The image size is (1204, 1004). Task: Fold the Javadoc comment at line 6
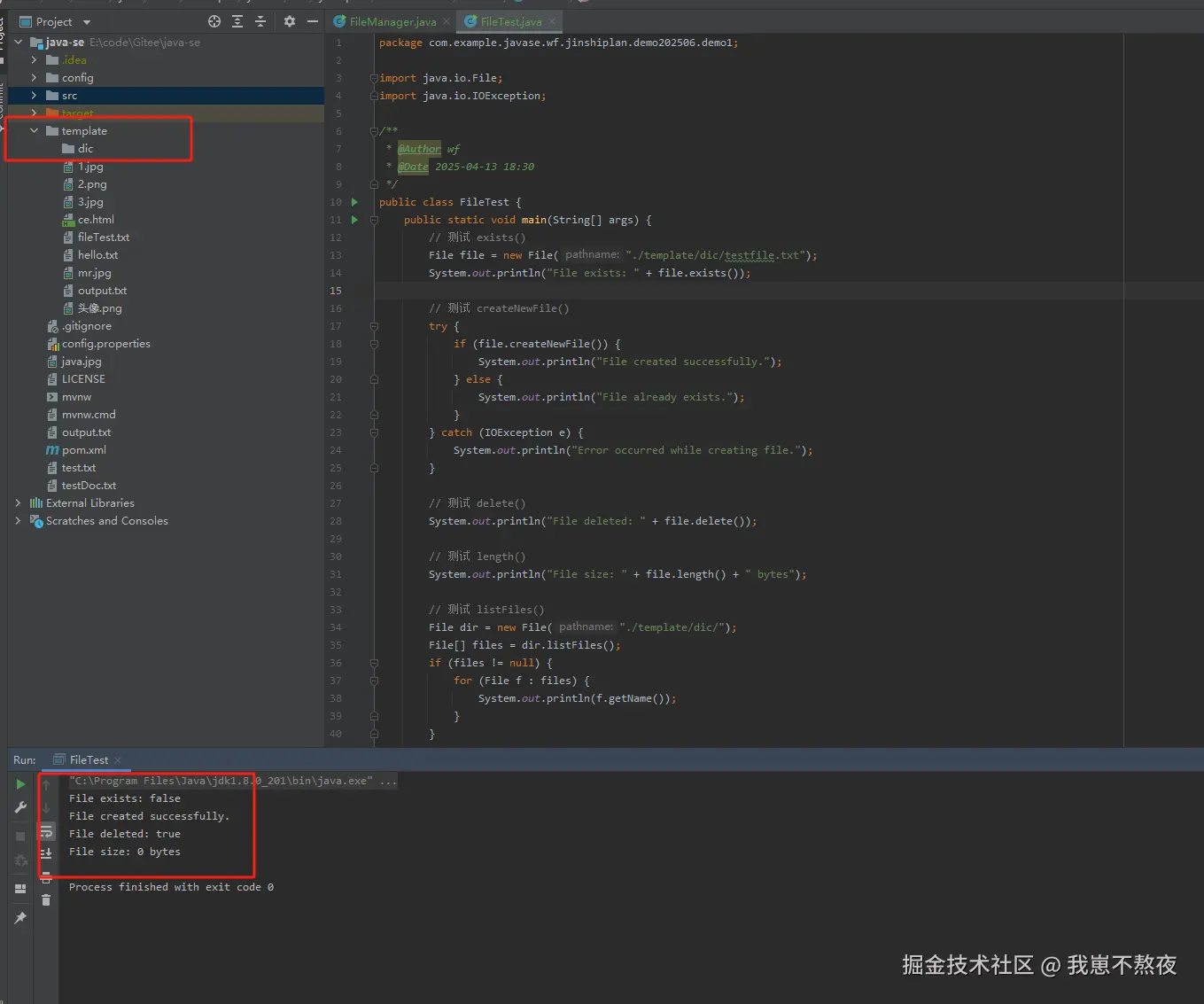pyautogui.click(x=374, y=131)
